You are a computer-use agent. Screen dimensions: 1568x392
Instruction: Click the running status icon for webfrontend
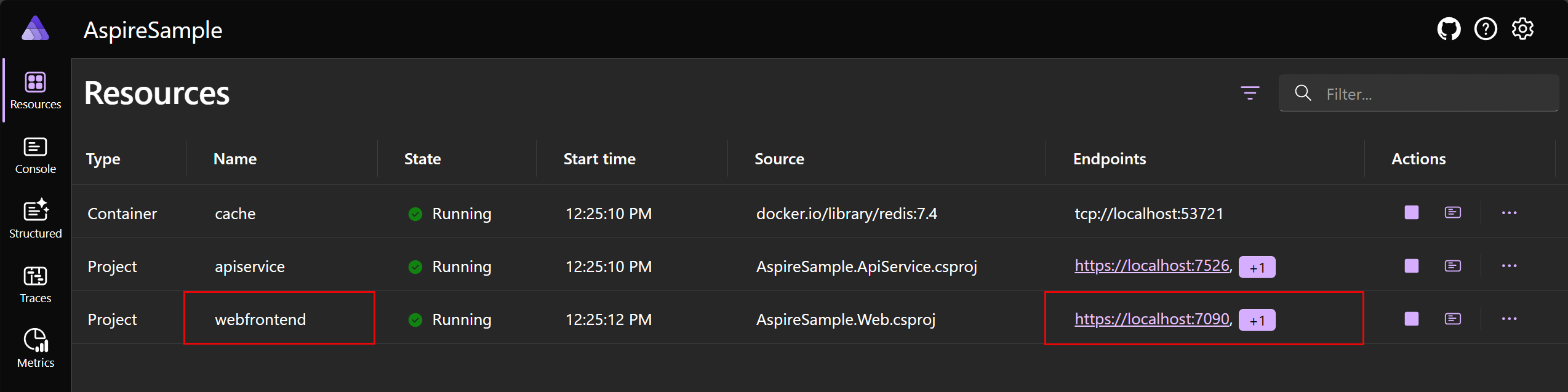pyautogui.click(x=415, y=319)
